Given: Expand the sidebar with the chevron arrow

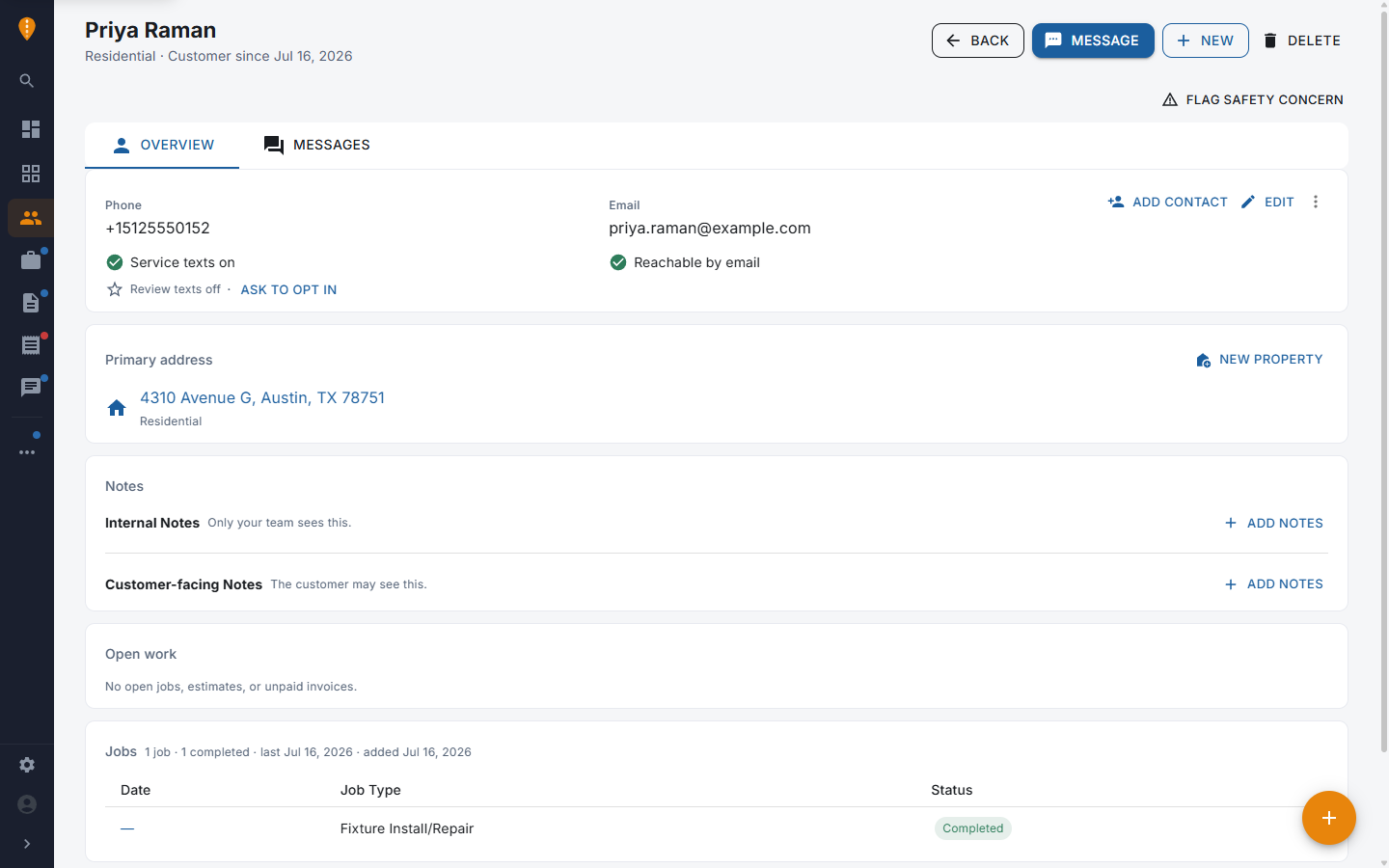Looking at the screenshot, I should (27, 844).
